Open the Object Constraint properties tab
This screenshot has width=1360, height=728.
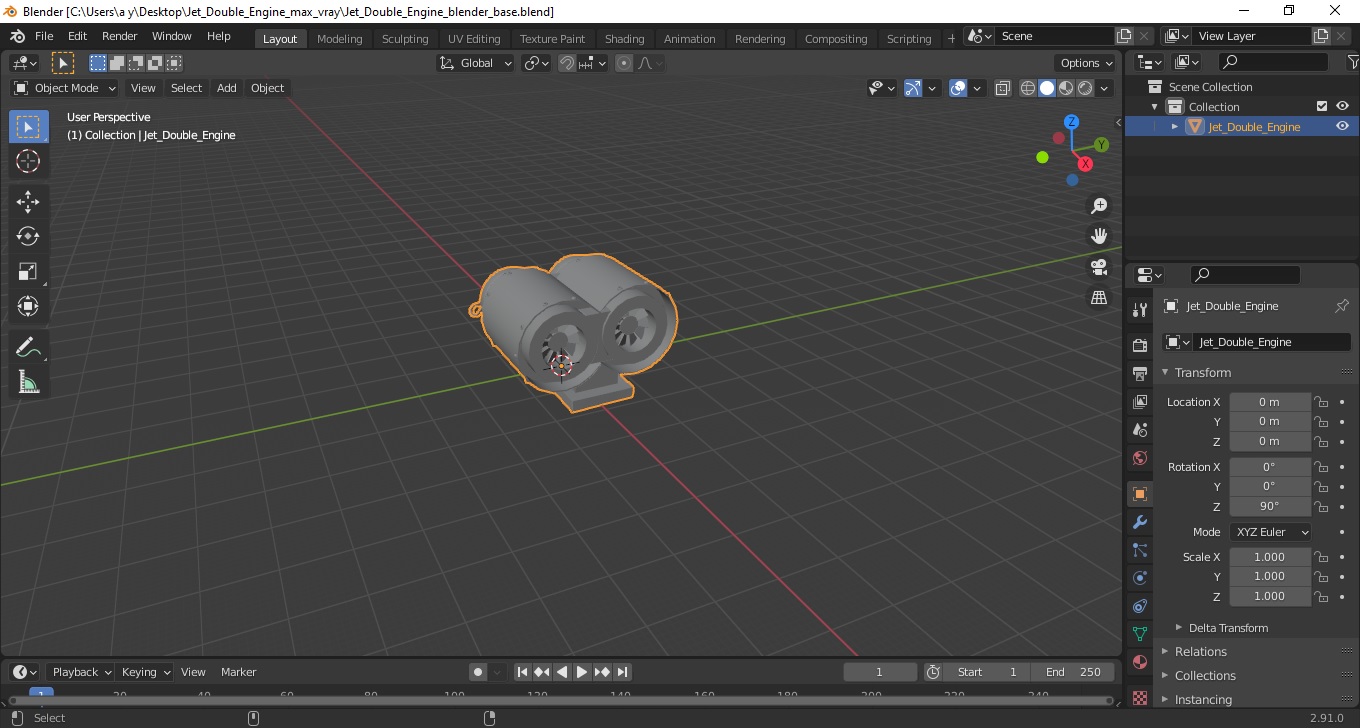1139,606
